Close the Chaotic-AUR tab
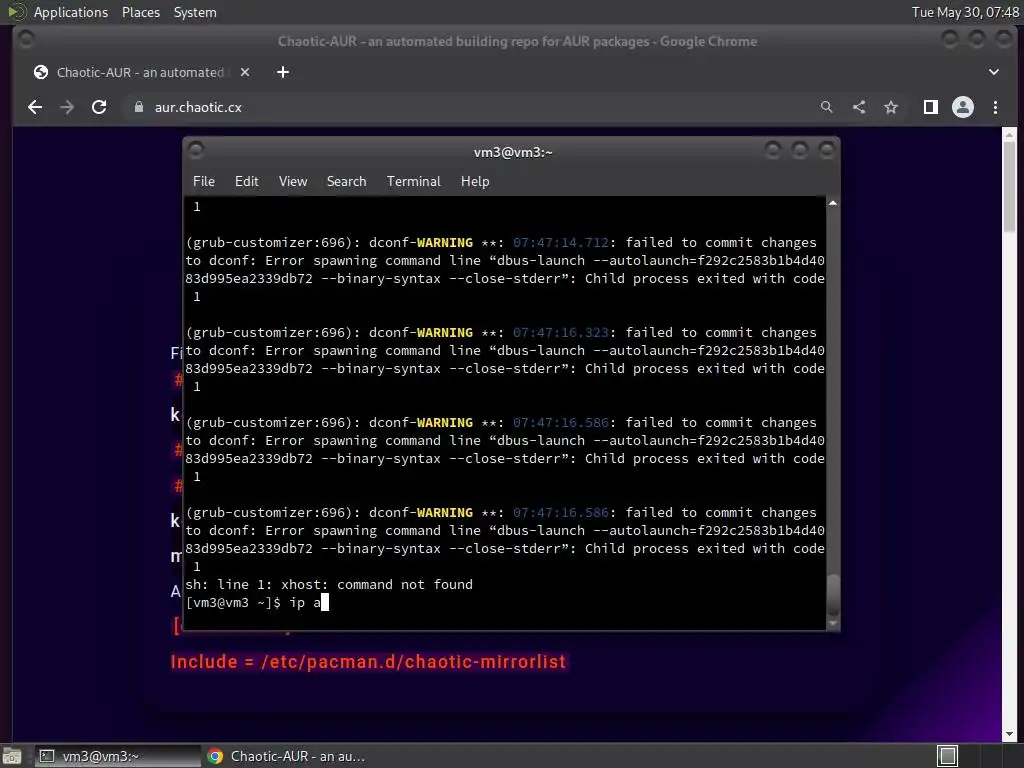 (245, 72)
